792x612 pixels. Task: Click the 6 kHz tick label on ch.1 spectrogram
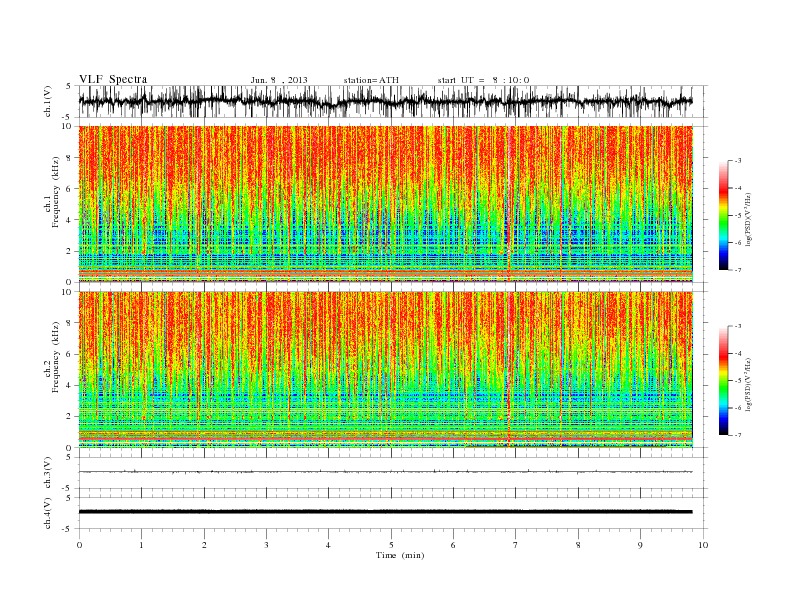[70, 189]
